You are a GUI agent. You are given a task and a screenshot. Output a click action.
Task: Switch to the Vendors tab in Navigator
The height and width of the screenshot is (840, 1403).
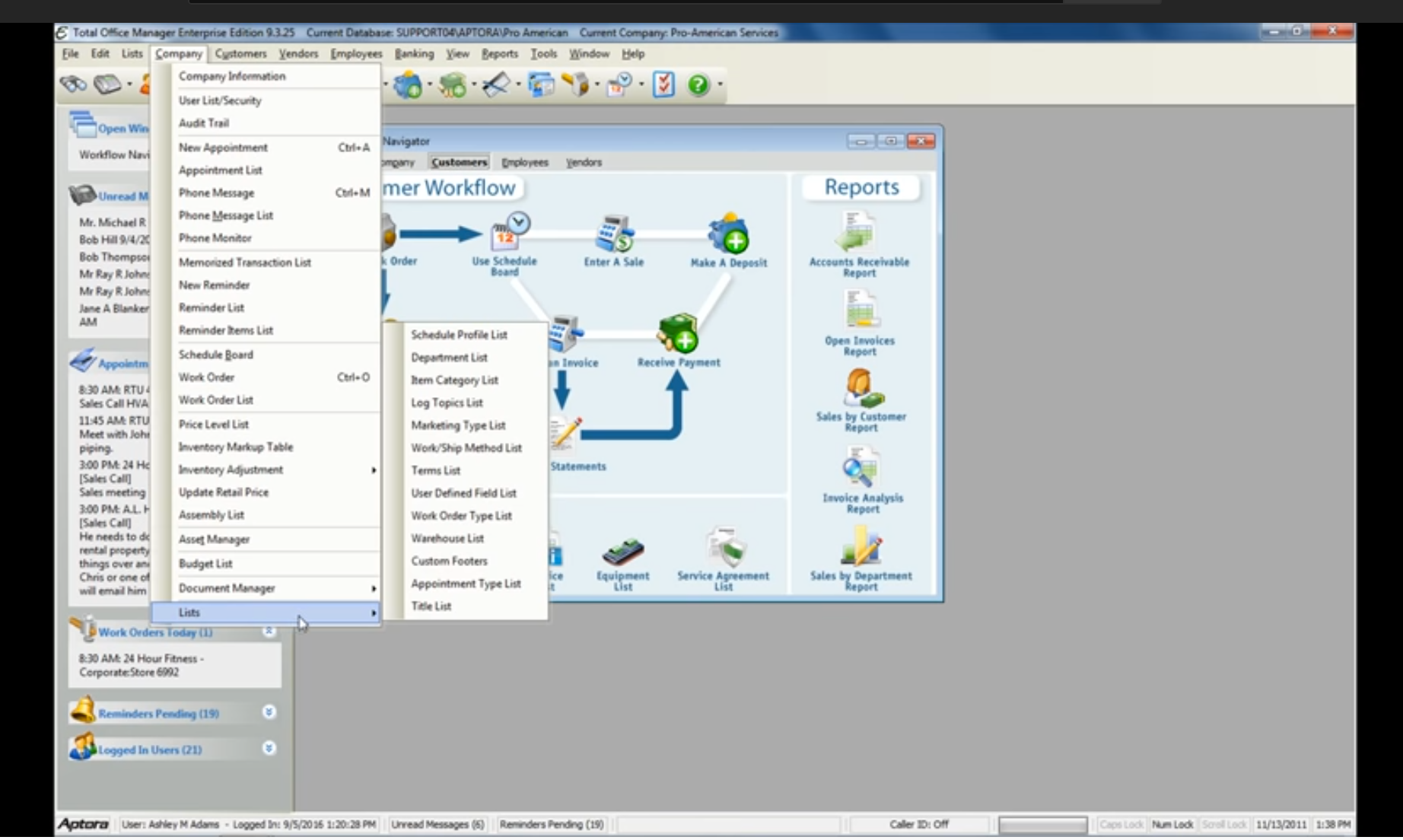click(x=584, y=163)
